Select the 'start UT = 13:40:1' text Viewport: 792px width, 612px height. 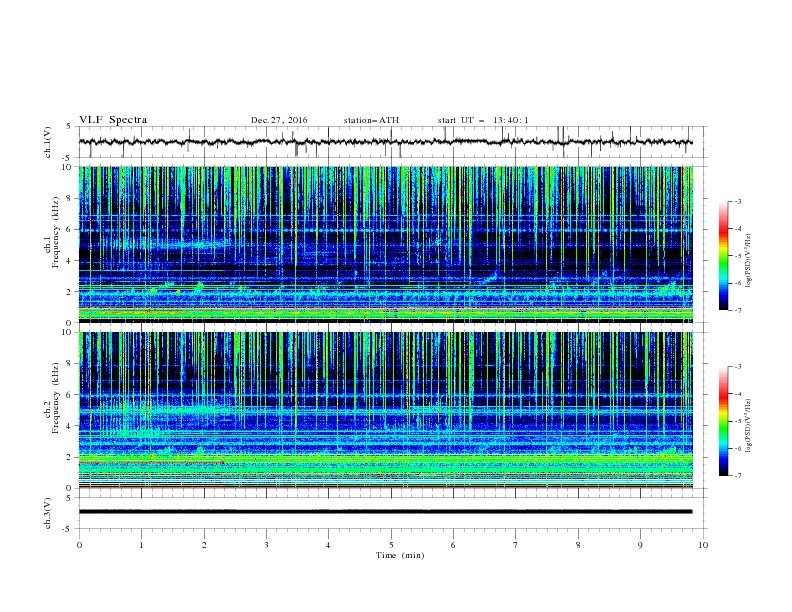(483, 120)
